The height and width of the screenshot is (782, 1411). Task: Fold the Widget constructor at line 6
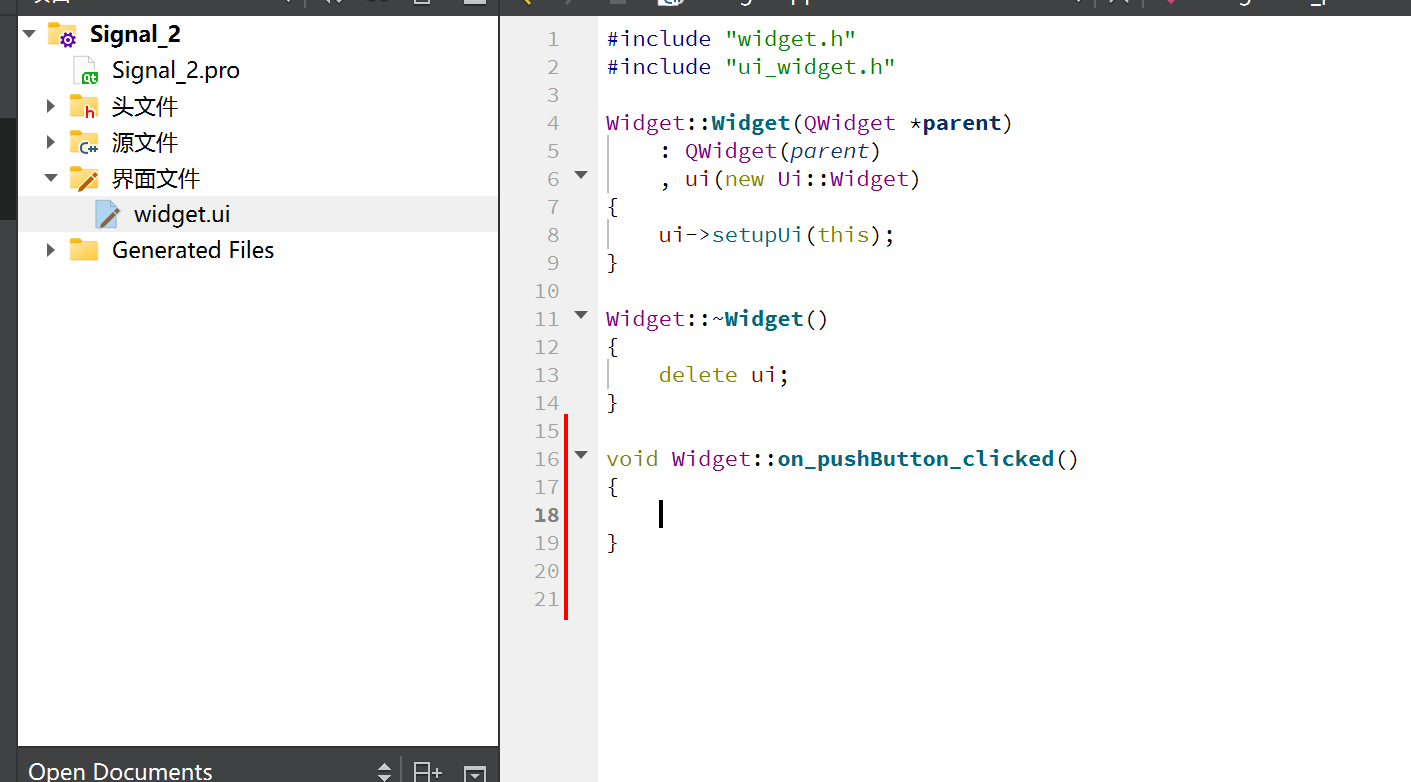pos(581,175)
